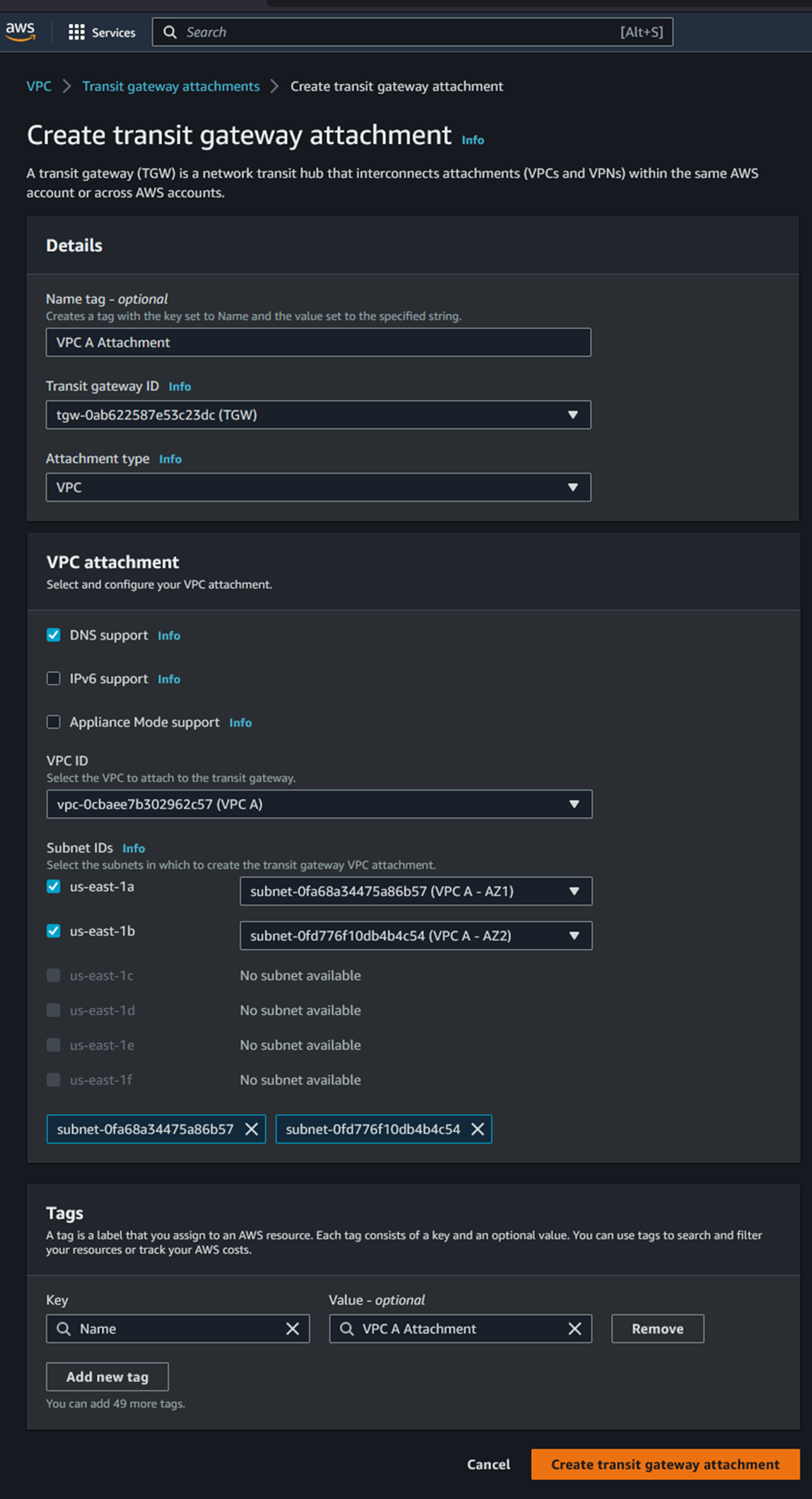Open the Services grid menu
Viewport: 812px width, 1499px height.
pyautogui.click(x=101, y=32)
